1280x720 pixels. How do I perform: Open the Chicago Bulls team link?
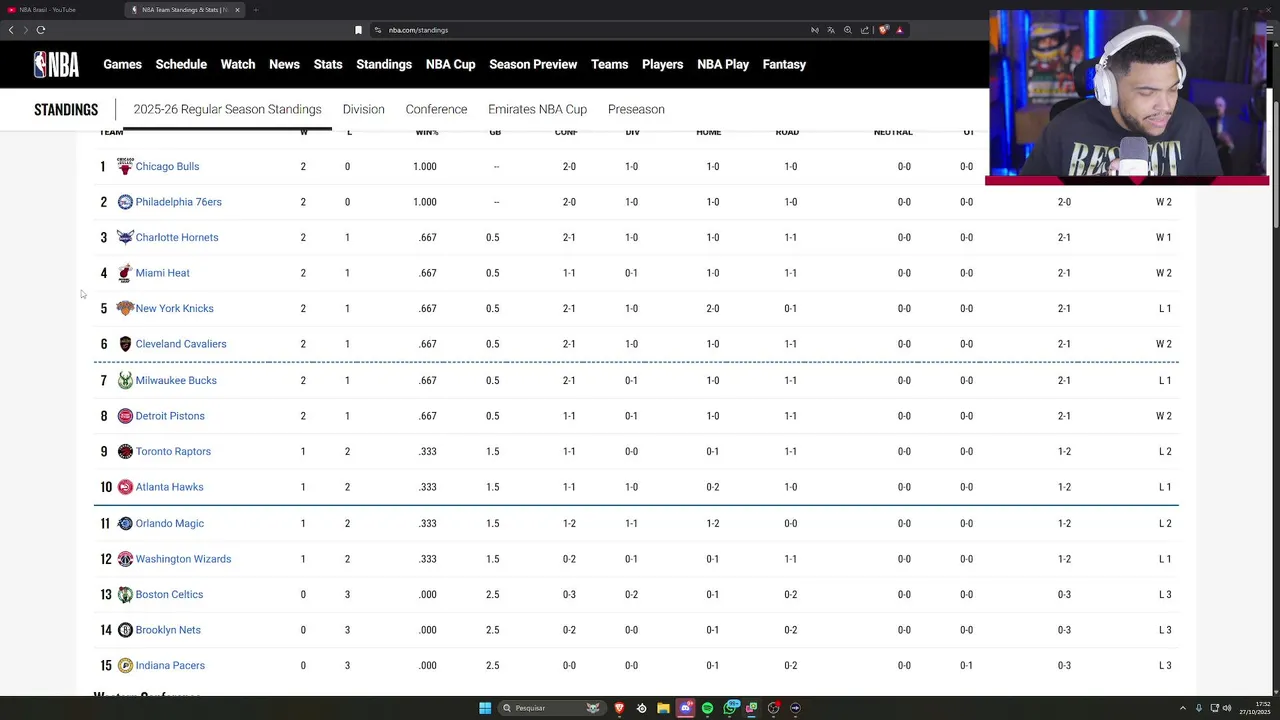pos(167,166)
